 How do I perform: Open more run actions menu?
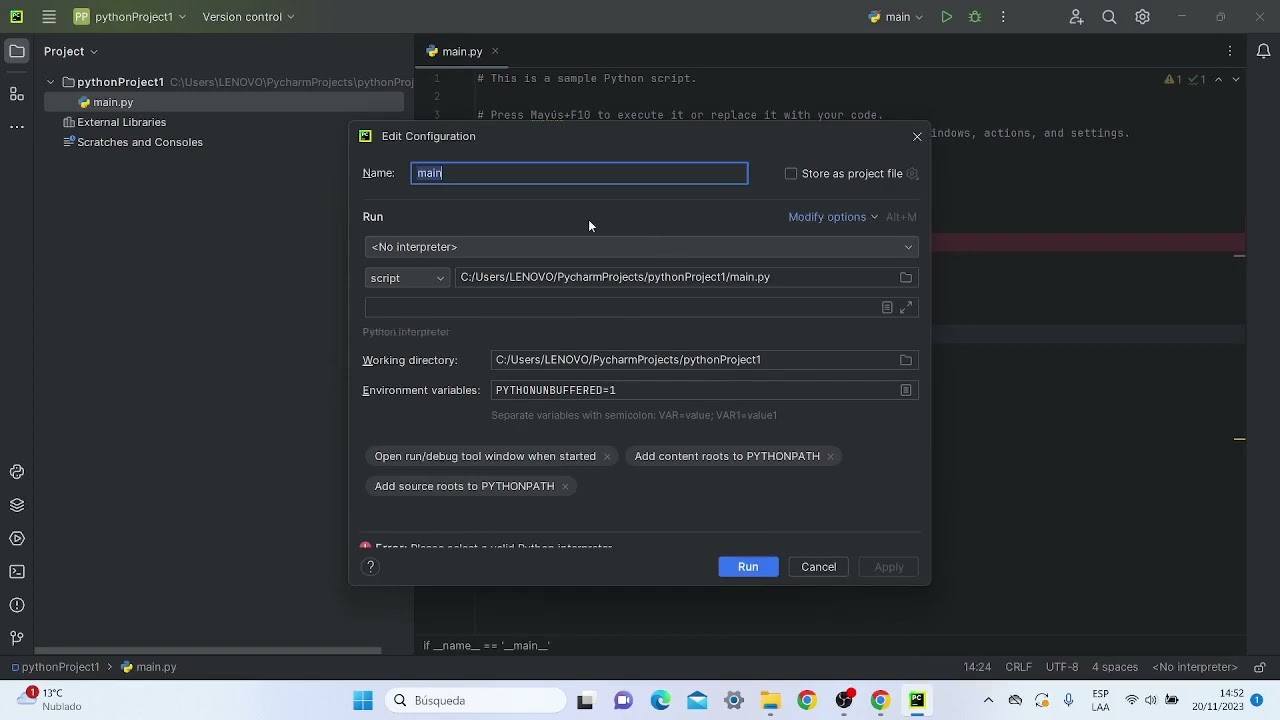1004,17
